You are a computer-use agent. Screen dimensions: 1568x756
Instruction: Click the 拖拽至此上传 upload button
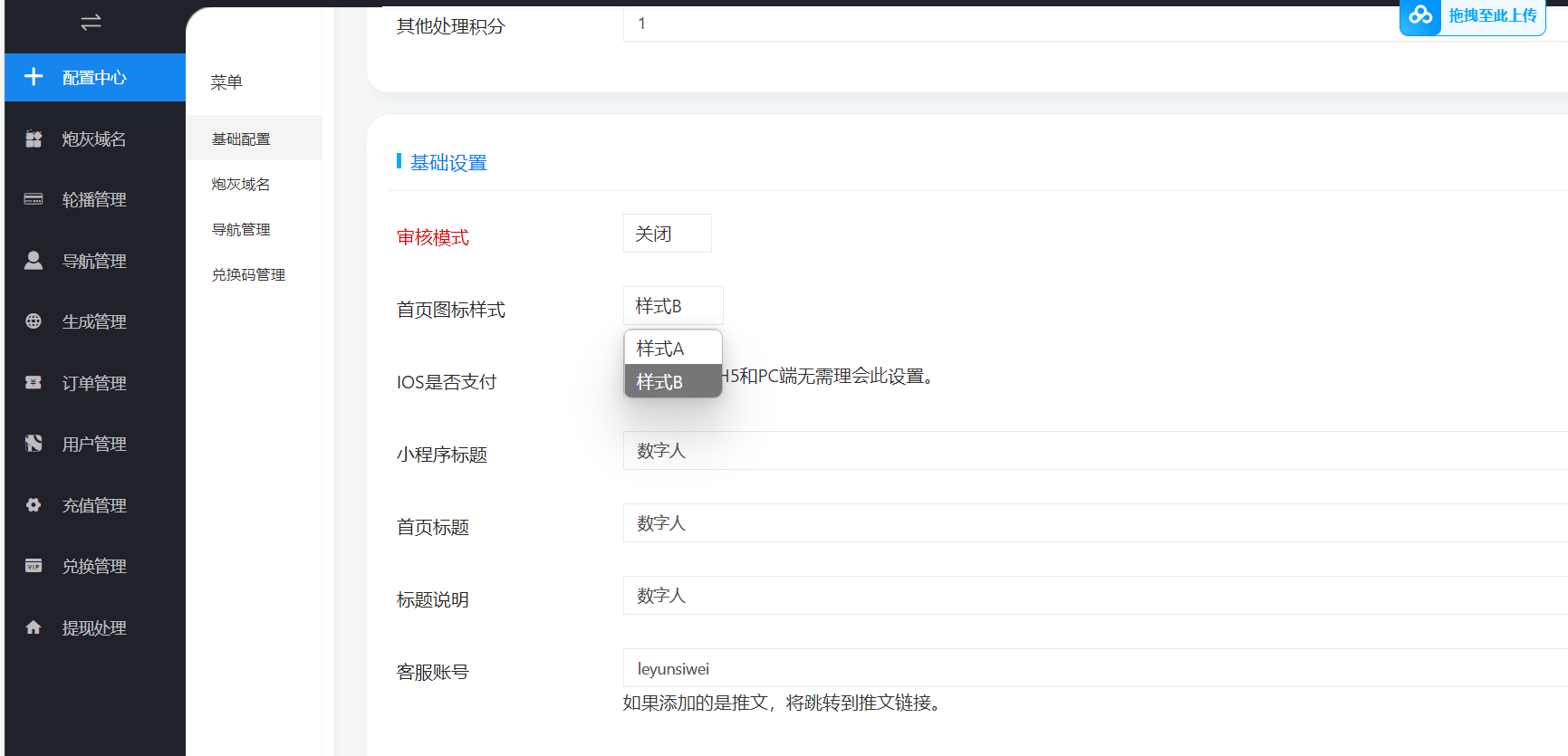pyautogui.click(x=1473, y=16)
